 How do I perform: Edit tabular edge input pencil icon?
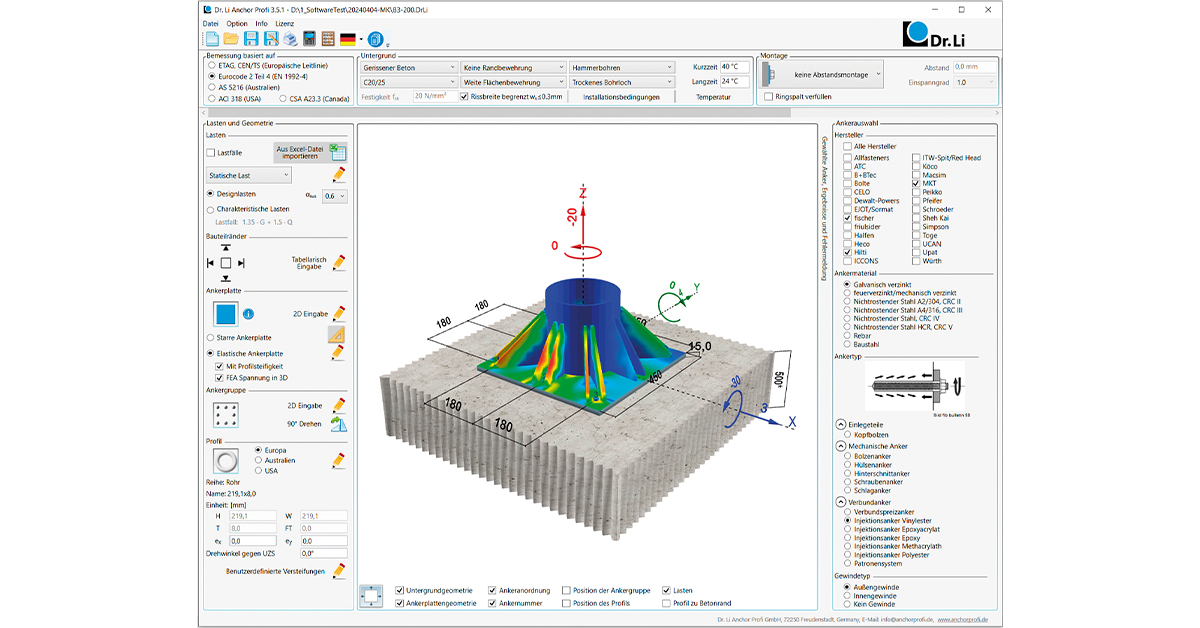click(339, 263)
